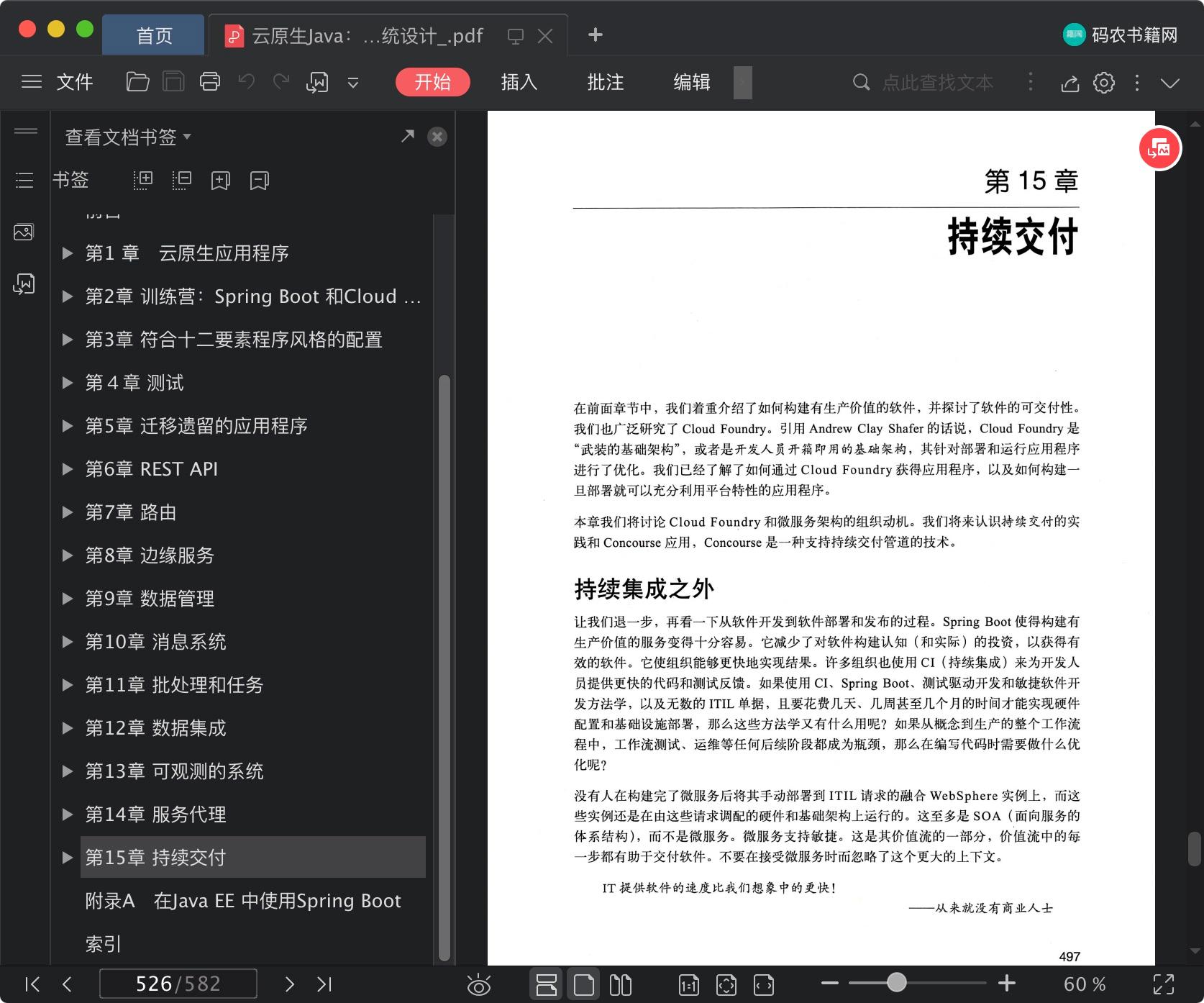Fit page width icon
Image resolution: width=1204 pixels, height=1003 pixels.
pos(764,984)
